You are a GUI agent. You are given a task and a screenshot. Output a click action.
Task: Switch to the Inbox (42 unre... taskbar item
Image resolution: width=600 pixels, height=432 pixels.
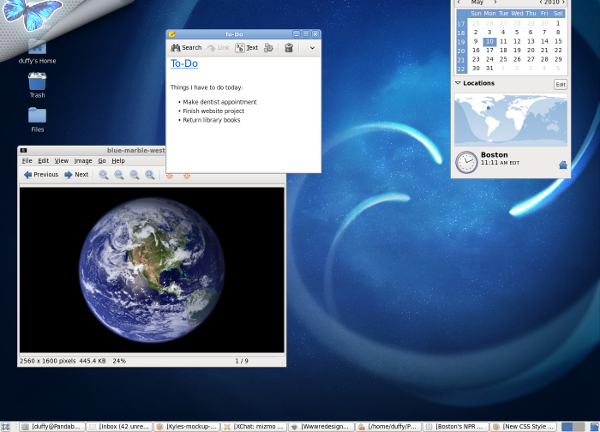click(119, 427)
